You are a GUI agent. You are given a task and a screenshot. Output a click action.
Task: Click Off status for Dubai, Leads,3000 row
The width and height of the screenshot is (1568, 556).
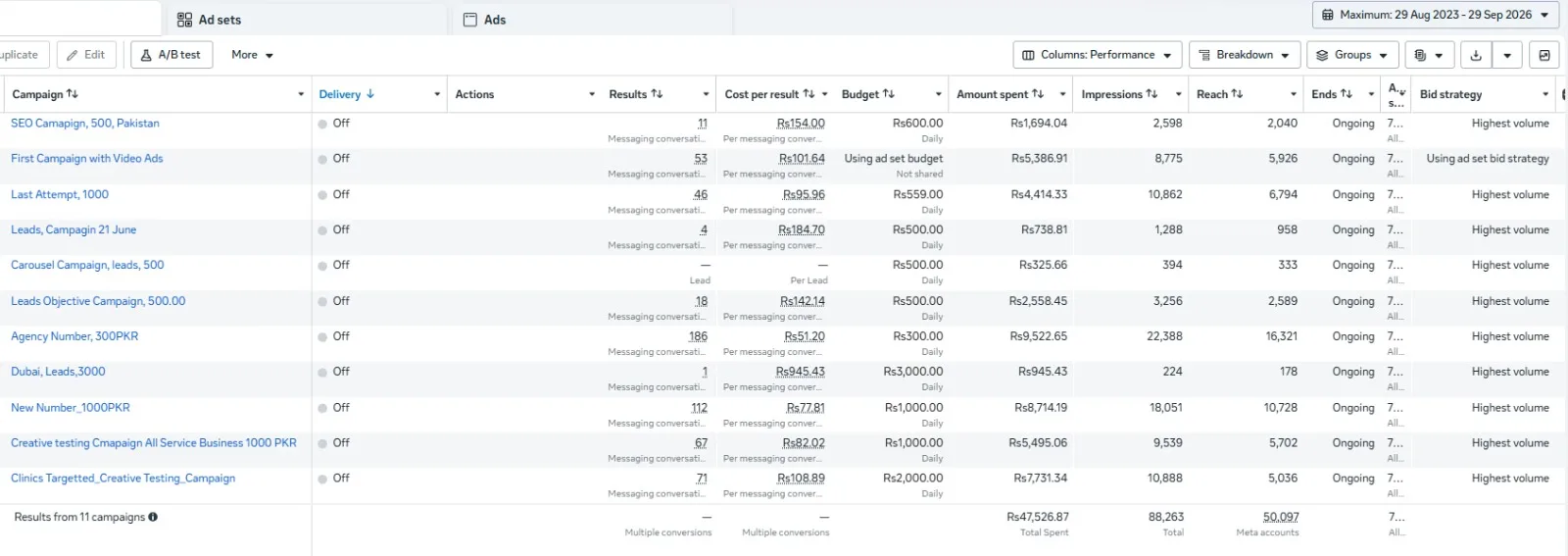[341, 372]
